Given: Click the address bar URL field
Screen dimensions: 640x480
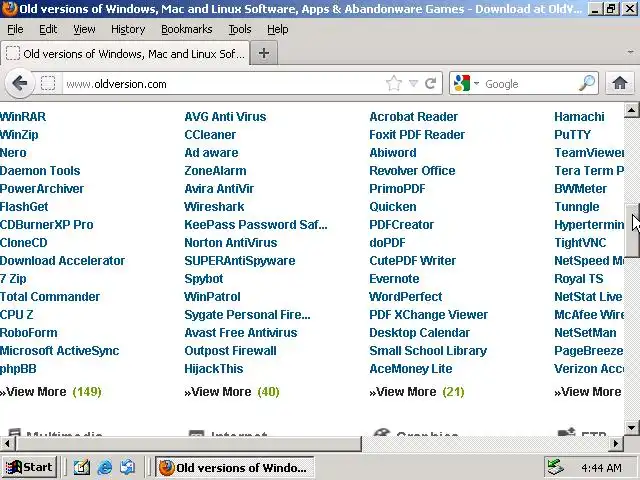Looking at the screenshot, I should coord(222,84).
